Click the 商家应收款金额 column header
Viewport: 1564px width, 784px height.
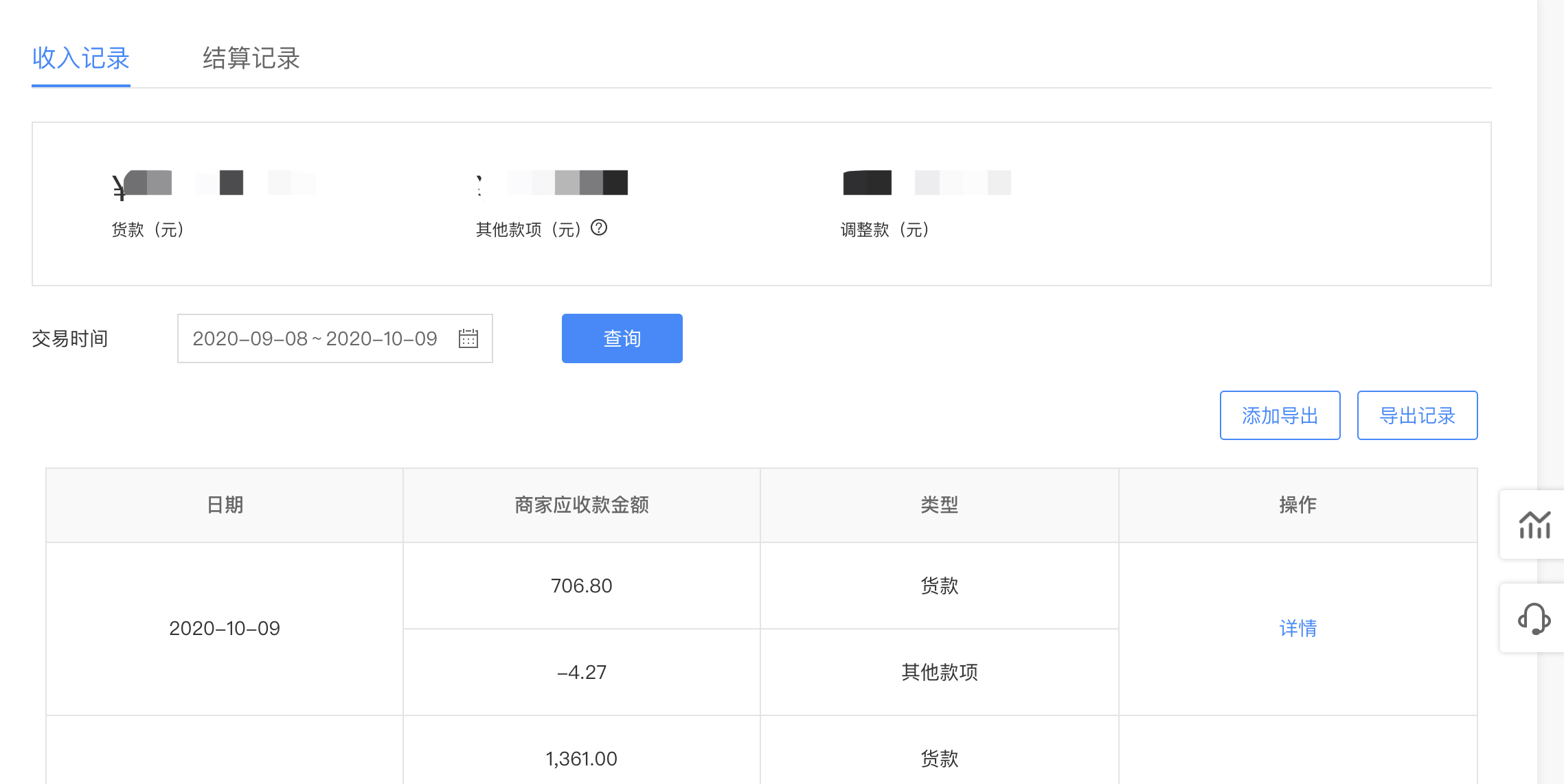(x=581, y=505)
